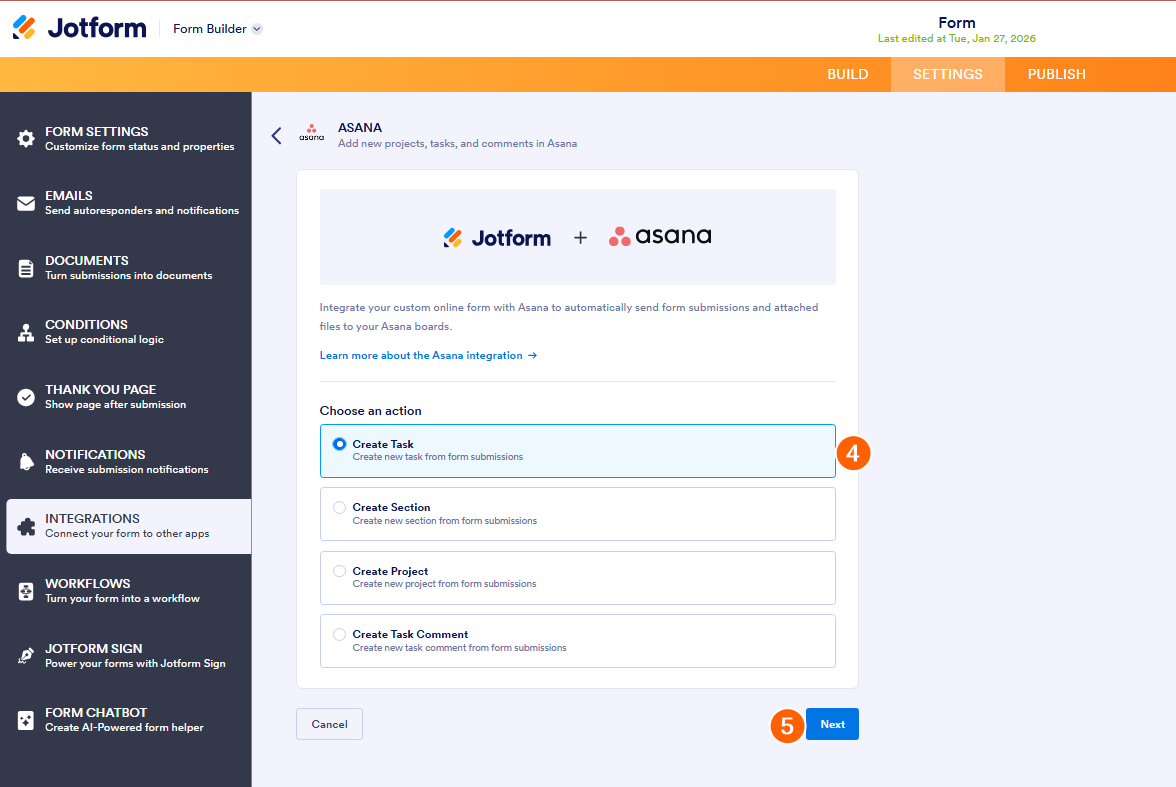The width and height of the screenshot is (1176, 787).
Task: Open the Form Builder dropdown
Action: (x=217, y=28)
